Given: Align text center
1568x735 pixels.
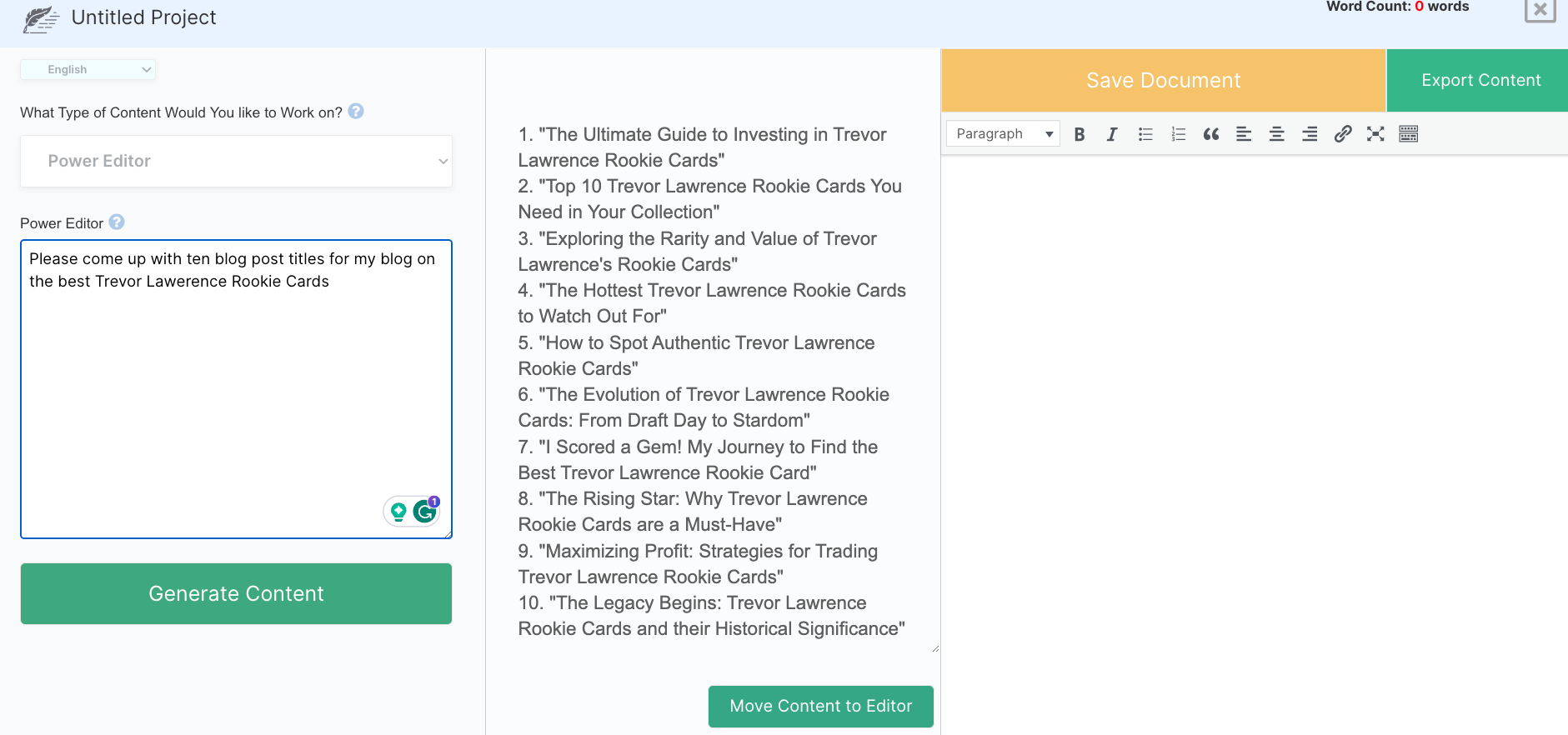Looking at the screenshot, I should (x=1276, y=134).
